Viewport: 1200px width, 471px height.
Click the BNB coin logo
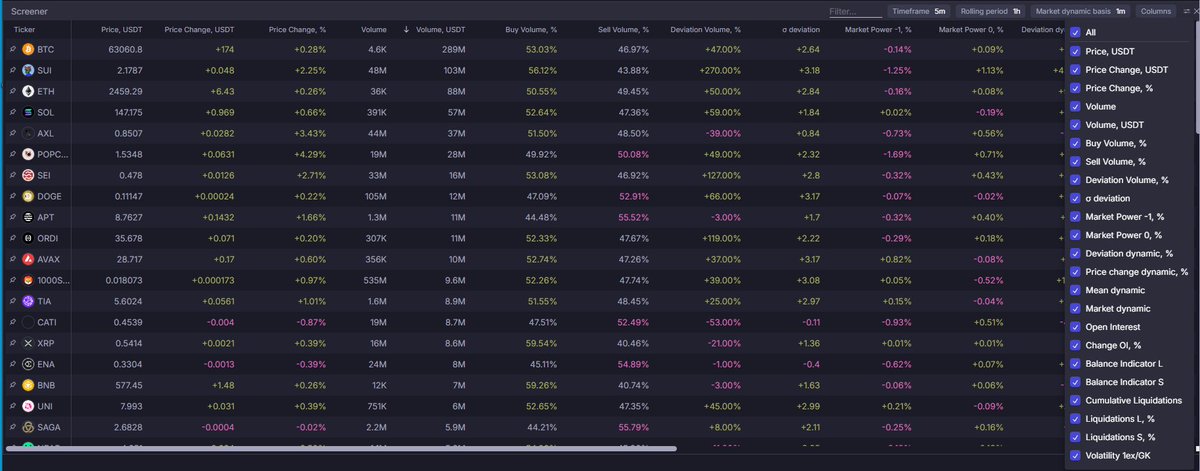(x=28, y=385)
